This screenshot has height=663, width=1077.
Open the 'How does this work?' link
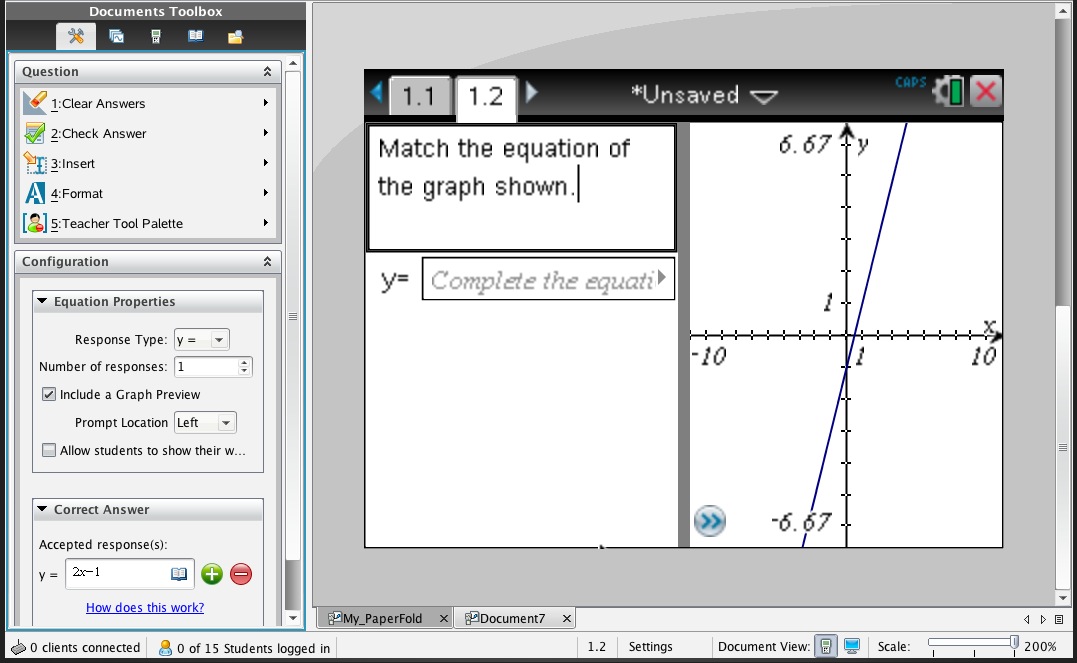point(145,608)
